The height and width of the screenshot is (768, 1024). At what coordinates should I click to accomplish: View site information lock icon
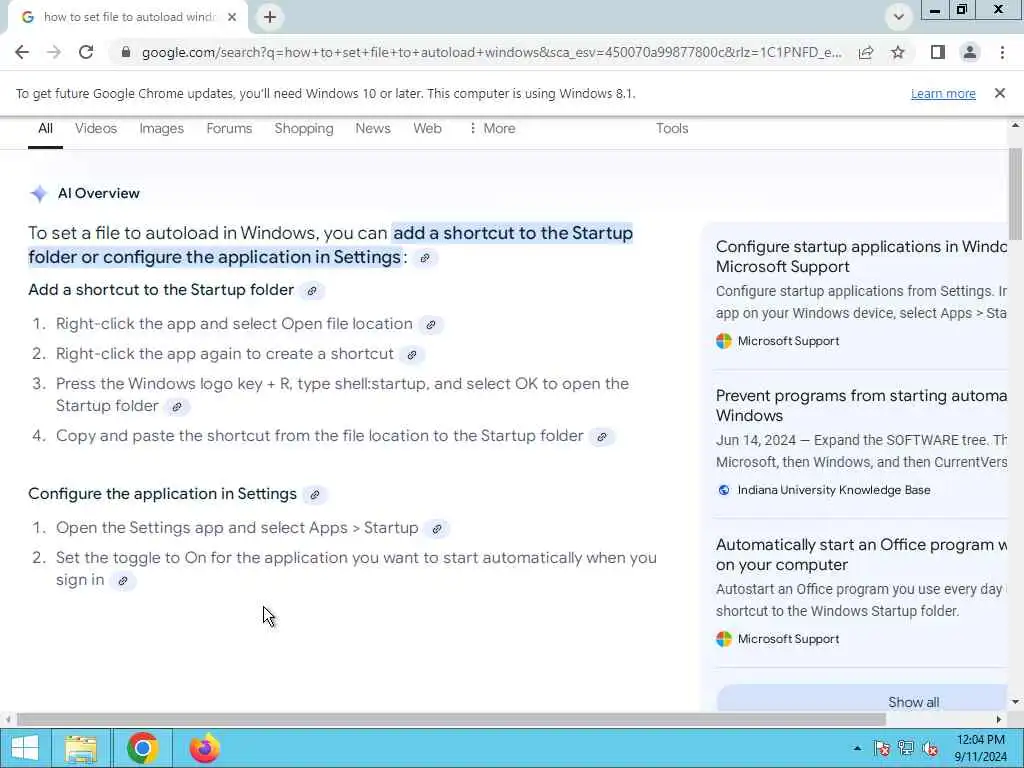click(126, 52)
